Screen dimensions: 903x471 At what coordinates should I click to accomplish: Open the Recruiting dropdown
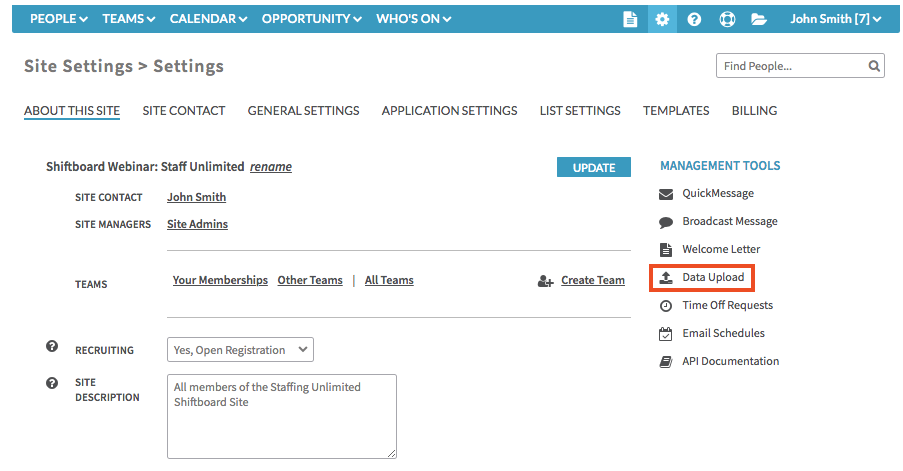click(x=240, y=350)
